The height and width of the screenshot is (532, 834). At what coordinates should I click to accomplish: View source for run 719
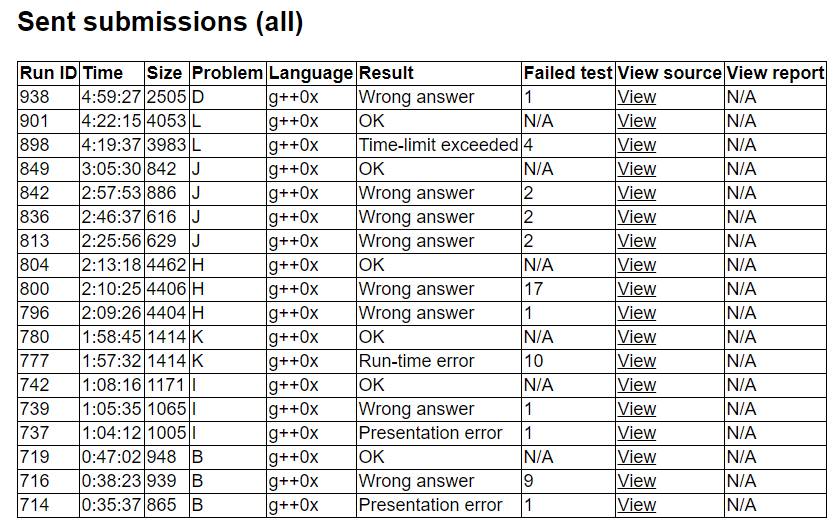tap(637, 457)
